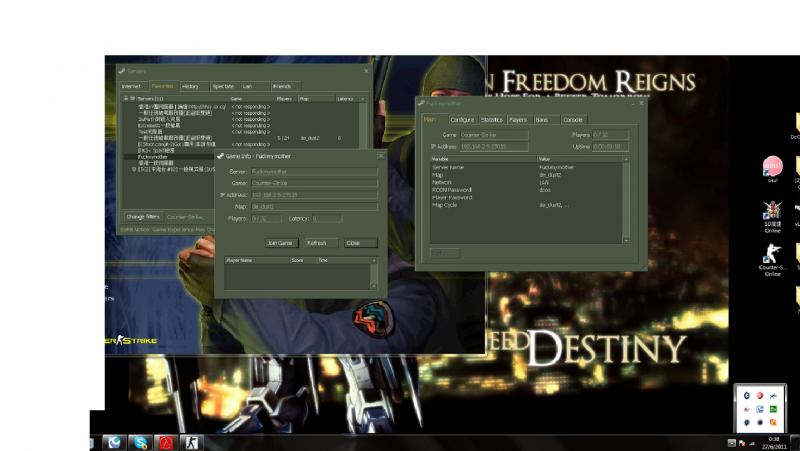Click the orange icon in tray overflow popup
Image resolution: width=800 pixels, height=451 pixels.
click(773, 422)
